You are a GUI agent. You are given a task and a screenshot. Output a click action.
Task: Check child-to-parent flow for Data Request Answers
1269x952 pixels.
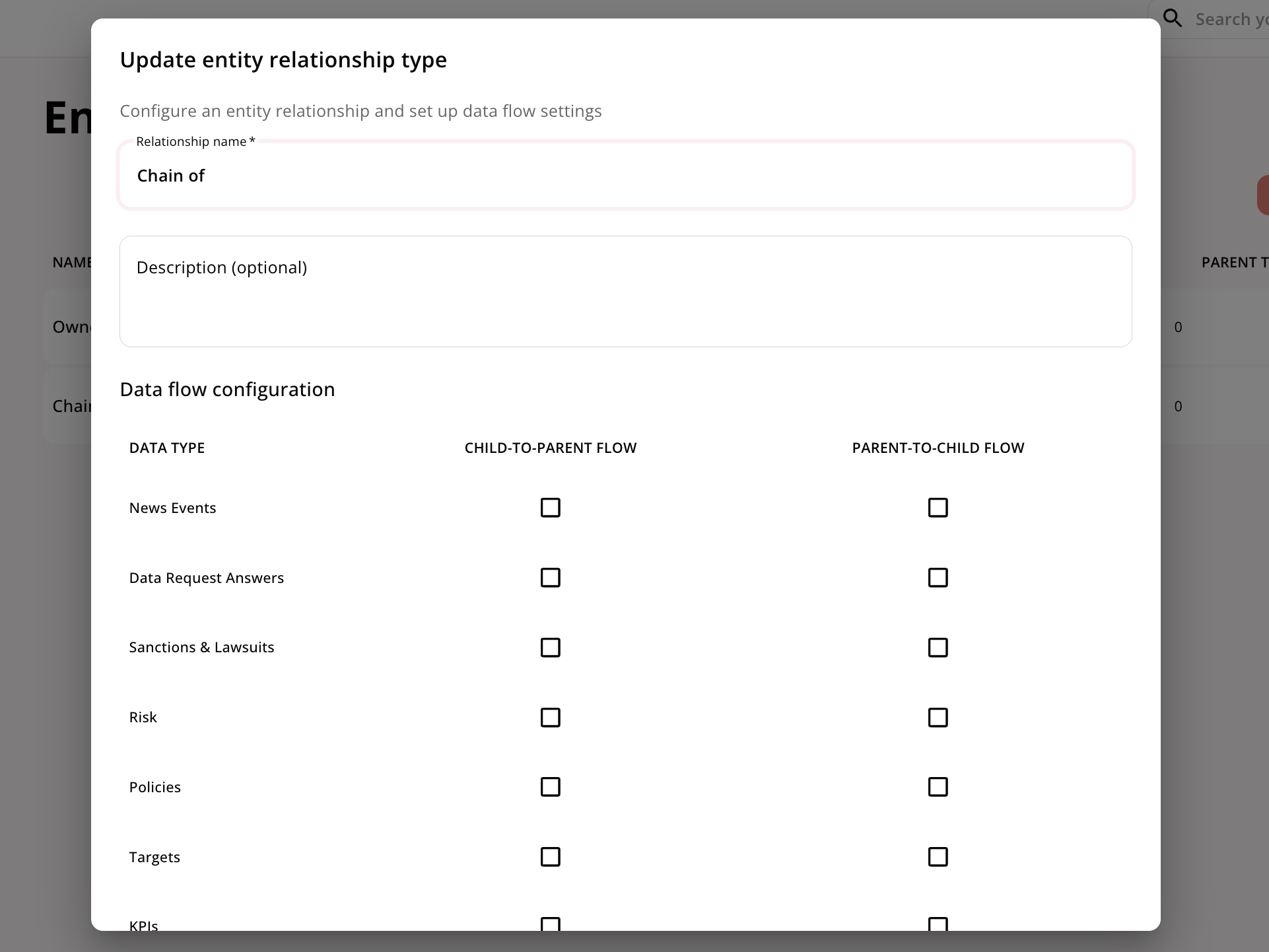(550, 578)
